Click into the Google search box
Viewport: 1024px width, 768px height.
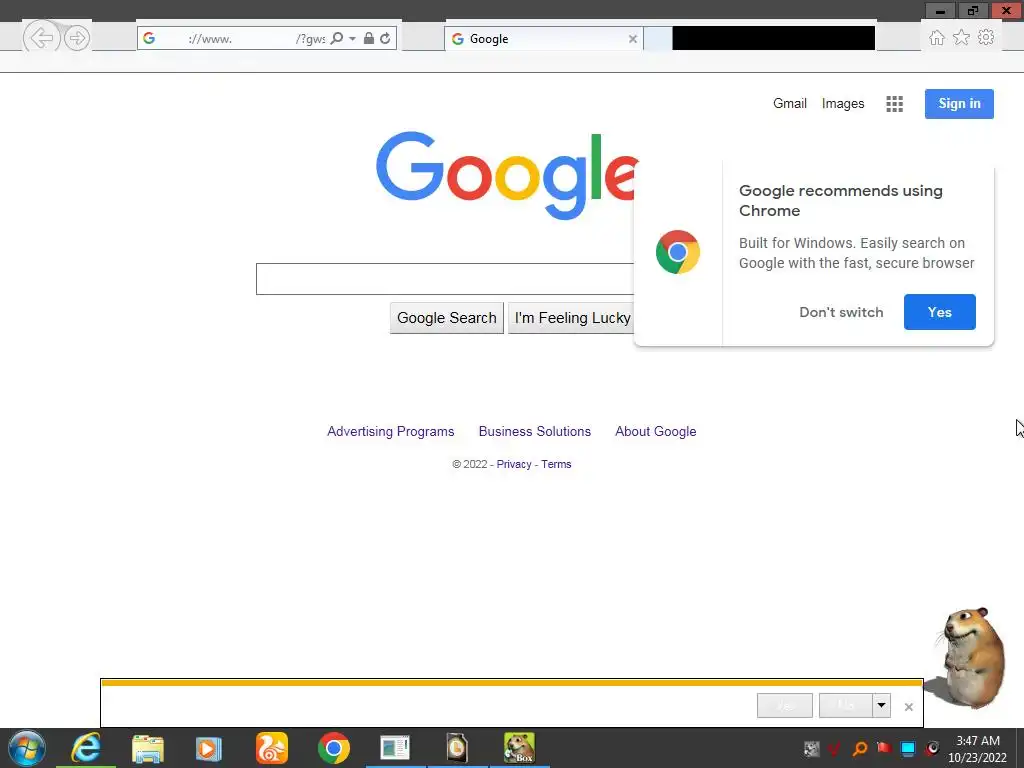(445, 279)
